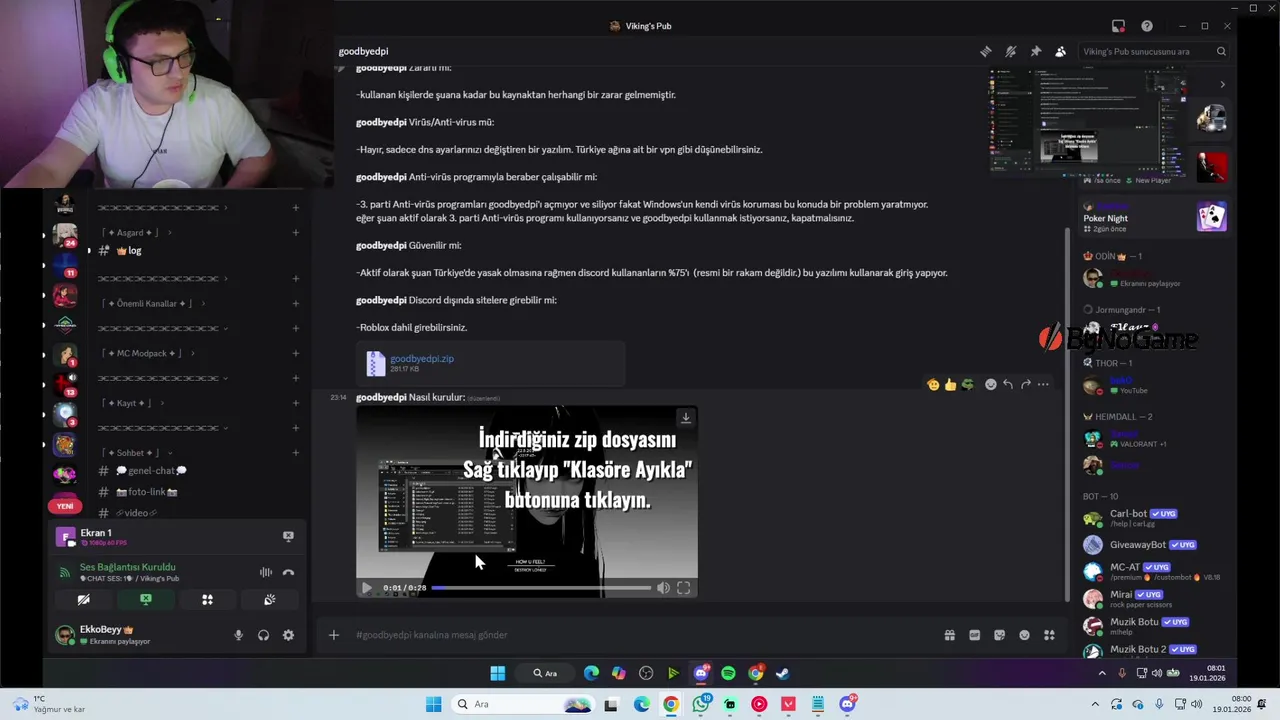Image resolution: width=1280 pixels, height=720 pixels.
Task: Add the thumbs up reaction to message
Action: (x=950, y=384)
